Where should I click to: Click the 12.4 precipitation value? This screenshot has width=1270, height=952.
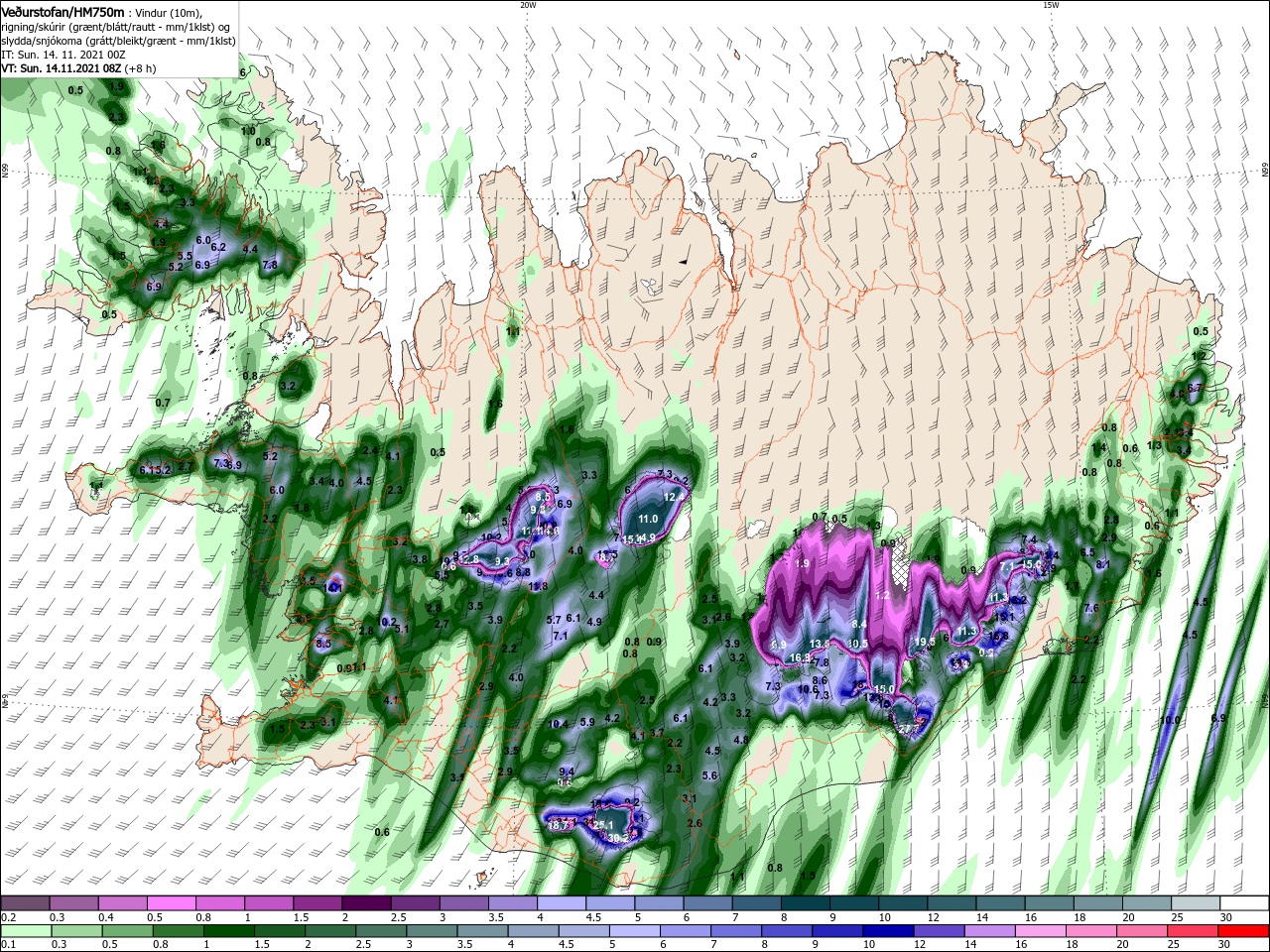pyautogui.click(x=674, y=497)
